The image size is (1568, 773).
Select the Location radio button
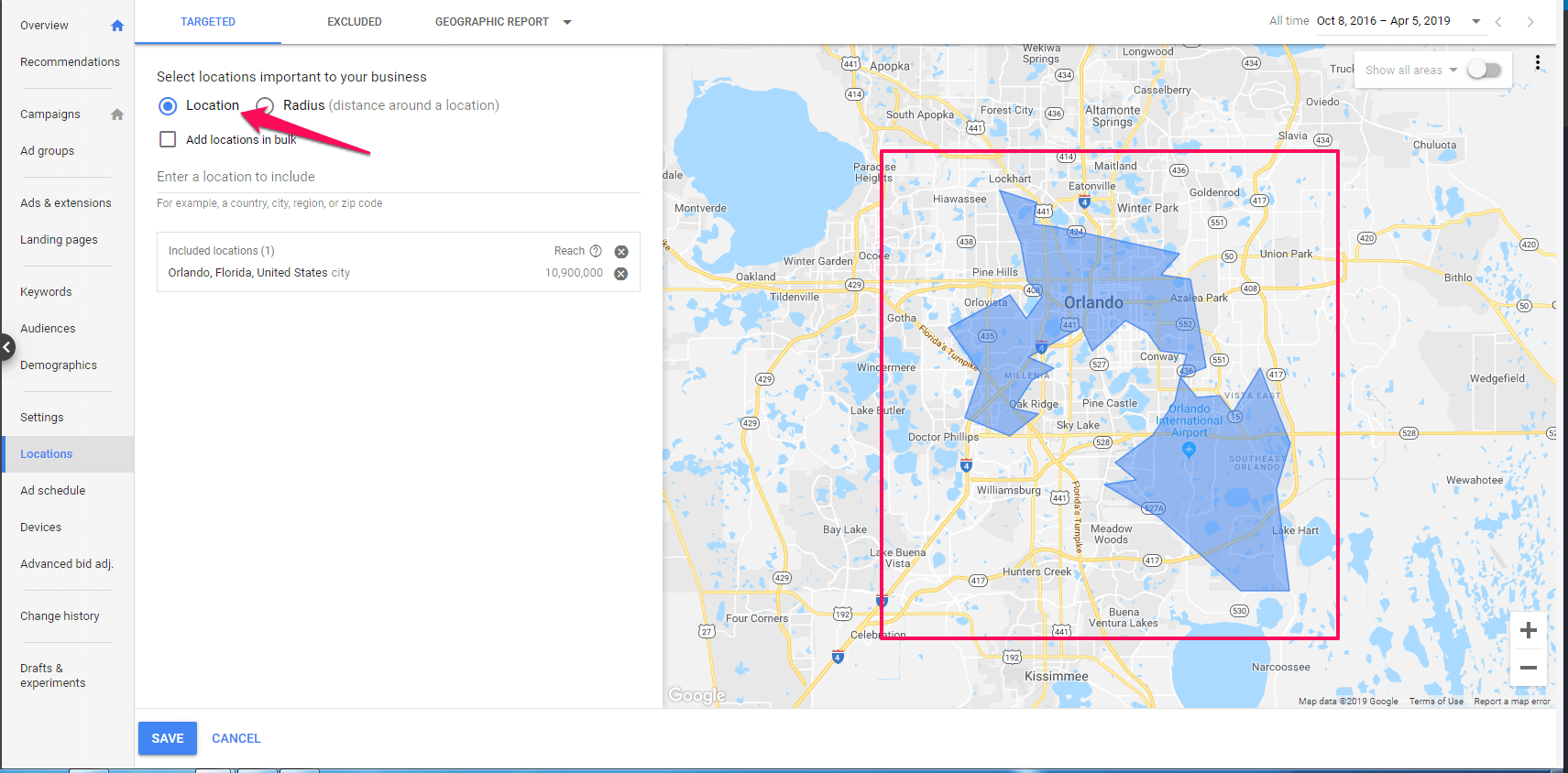point(168,106)
